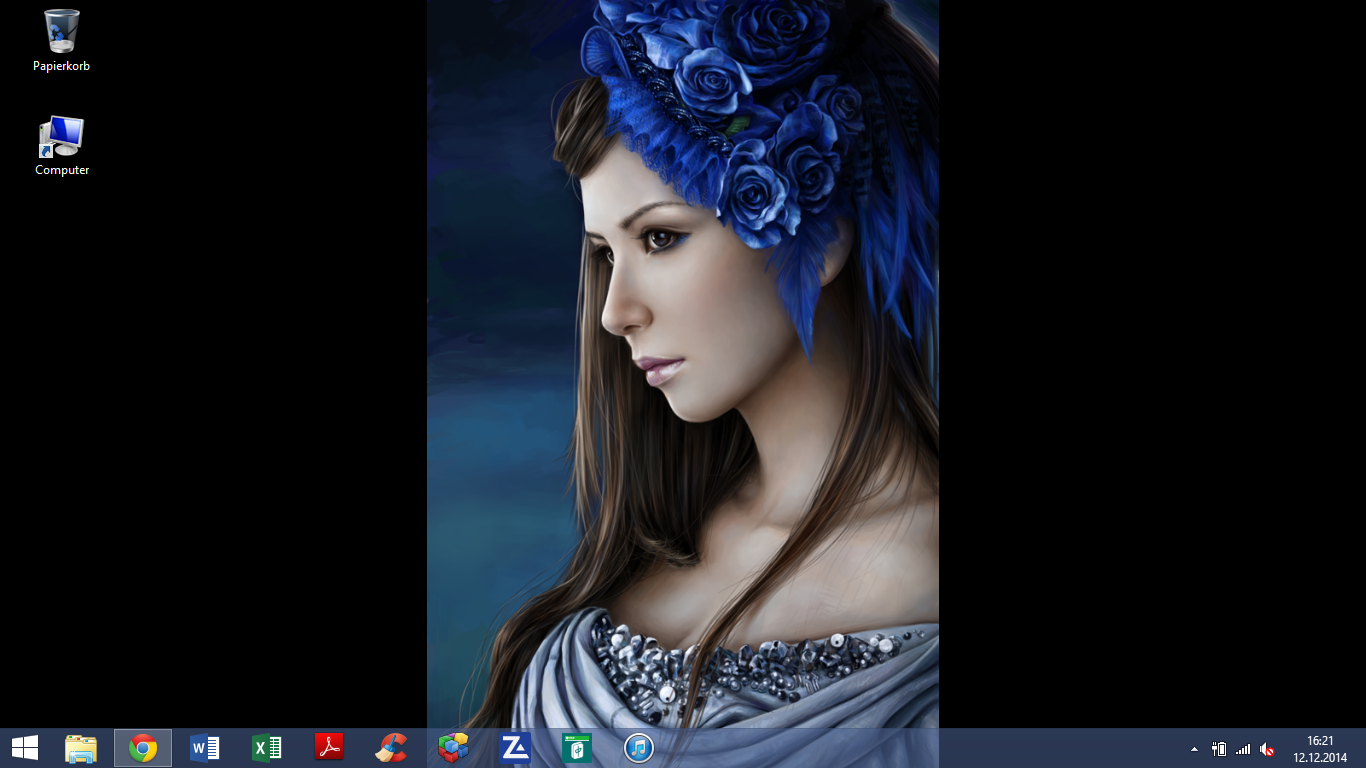The image size is (1366, 768).
Task: Open the clock showing 16:21
Action: [1320, 748]
